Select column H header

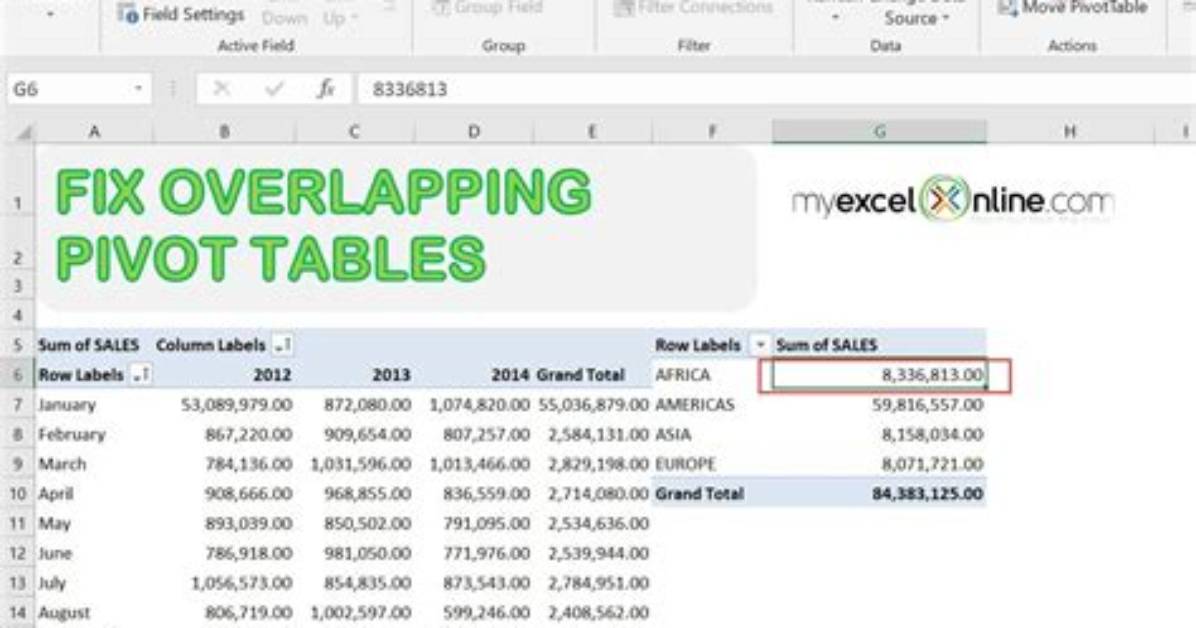tap(1070, 132)
